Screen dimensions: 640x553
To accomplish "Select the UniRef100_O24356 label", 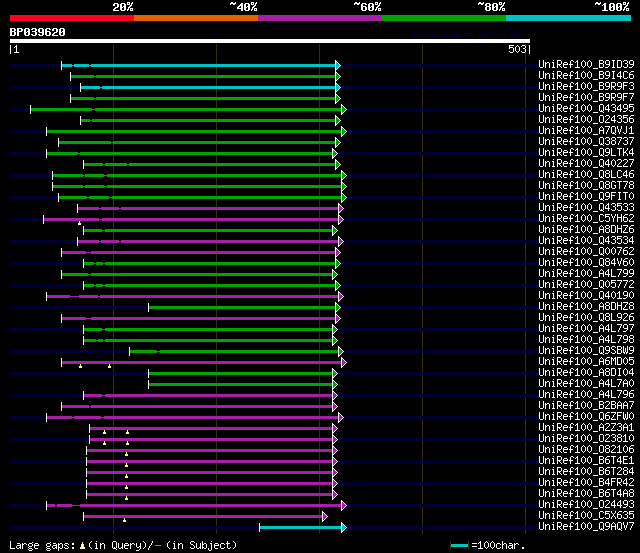I will point(586,120).
